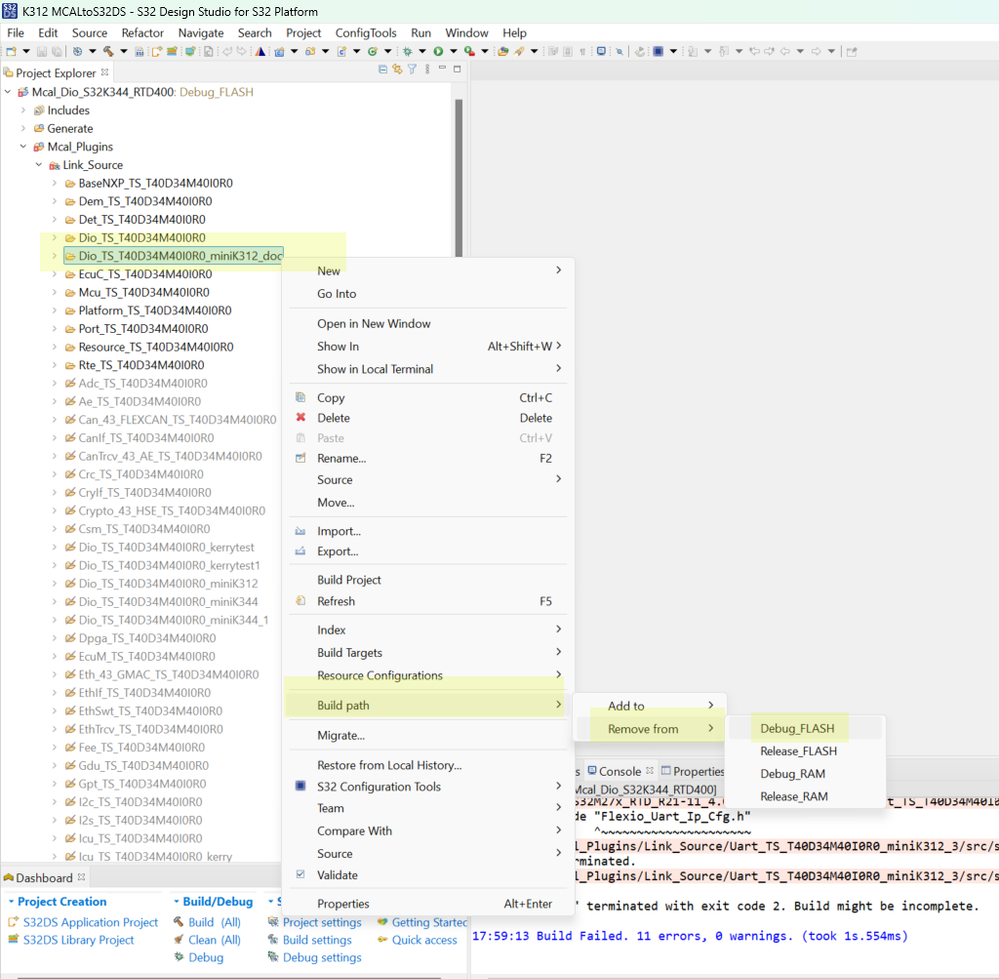Click the green Run toolbar icon
999x979 pixels.
pyautogui.click(x=438, y=52)
